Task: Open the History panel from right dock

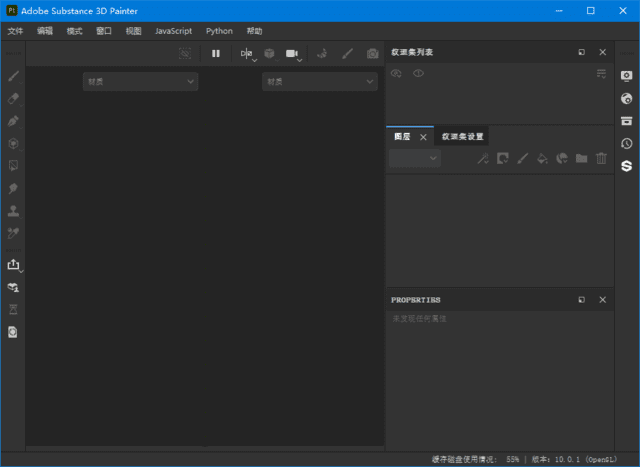Action: coord(627,143)
